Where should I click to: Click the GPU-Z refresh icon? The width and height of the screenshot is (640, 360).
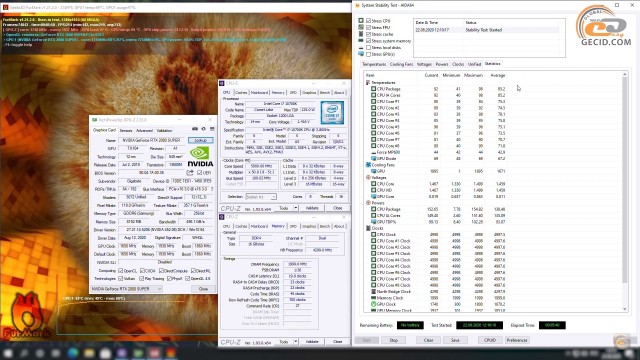pos(203,129)
